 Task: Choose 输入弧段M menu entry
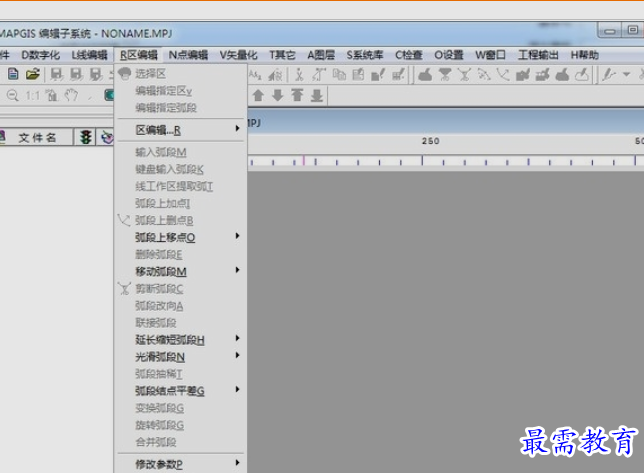181,152
